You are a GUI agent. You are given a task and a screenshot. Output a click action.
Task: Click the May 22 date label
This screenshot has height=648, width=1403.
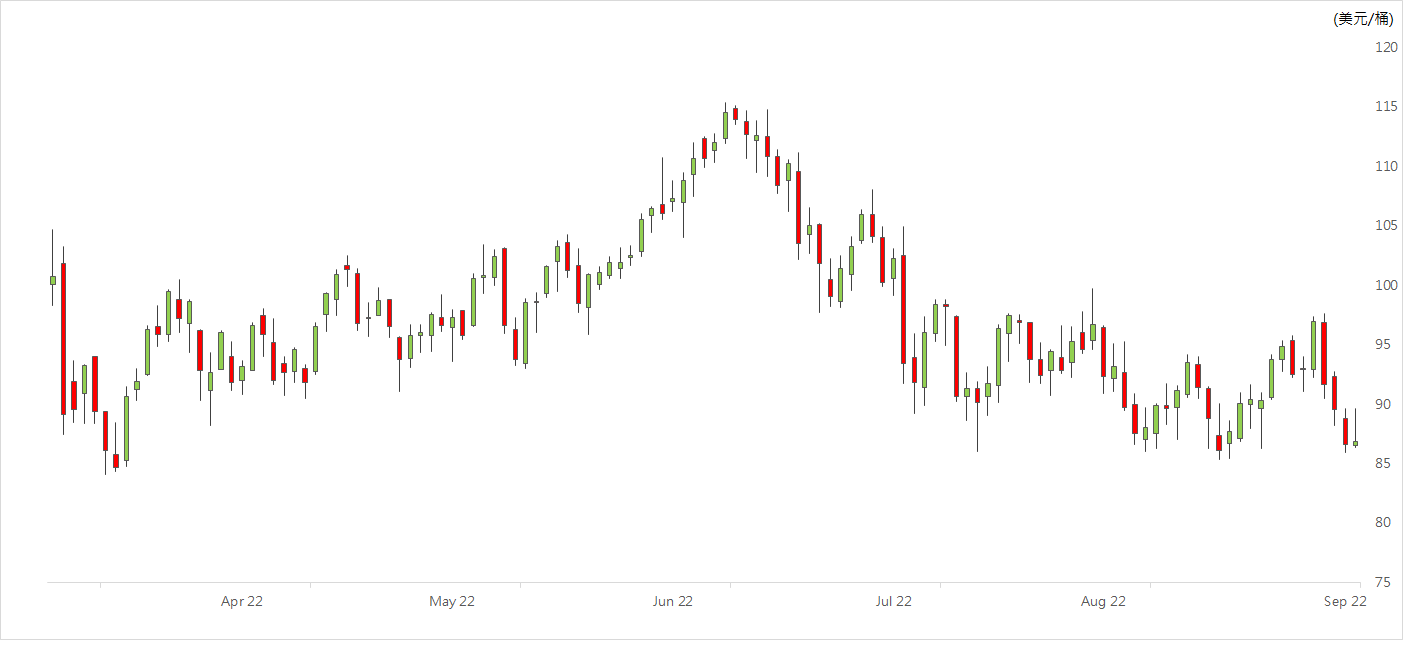click(x=452, y=601)
